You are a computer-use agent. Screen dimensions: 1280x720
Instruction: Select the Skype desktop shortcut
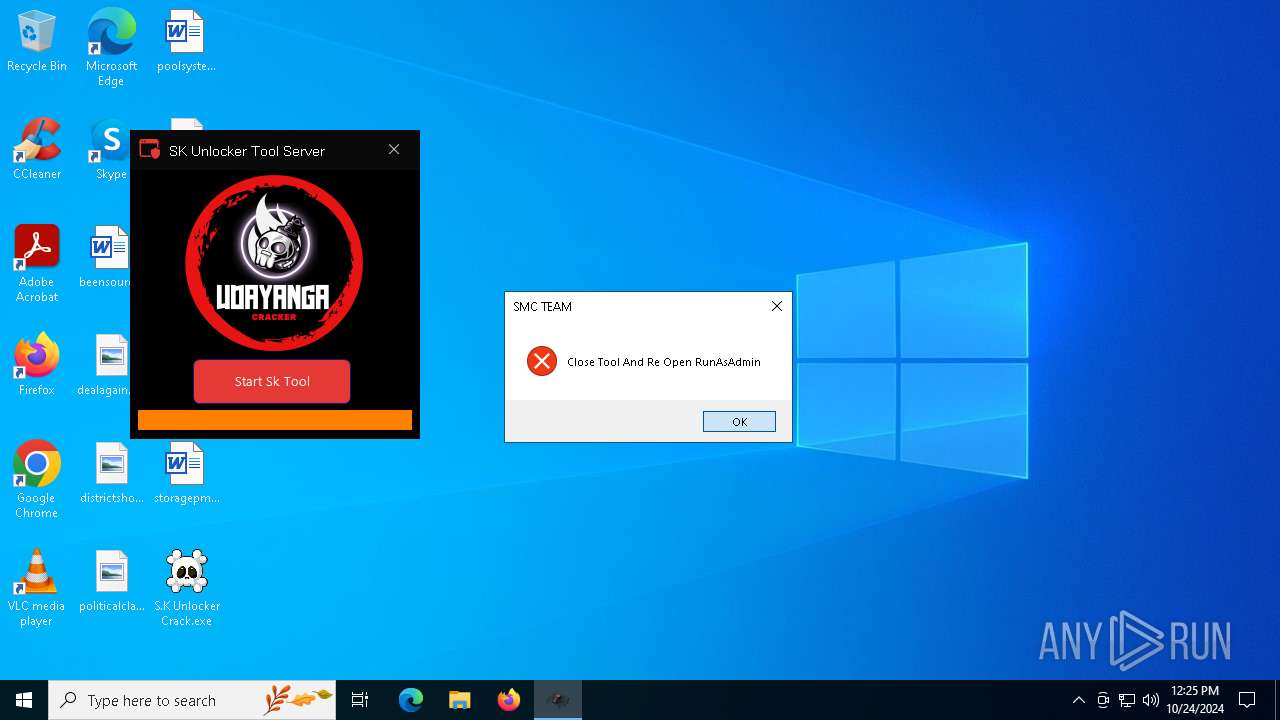pos(110,148)
